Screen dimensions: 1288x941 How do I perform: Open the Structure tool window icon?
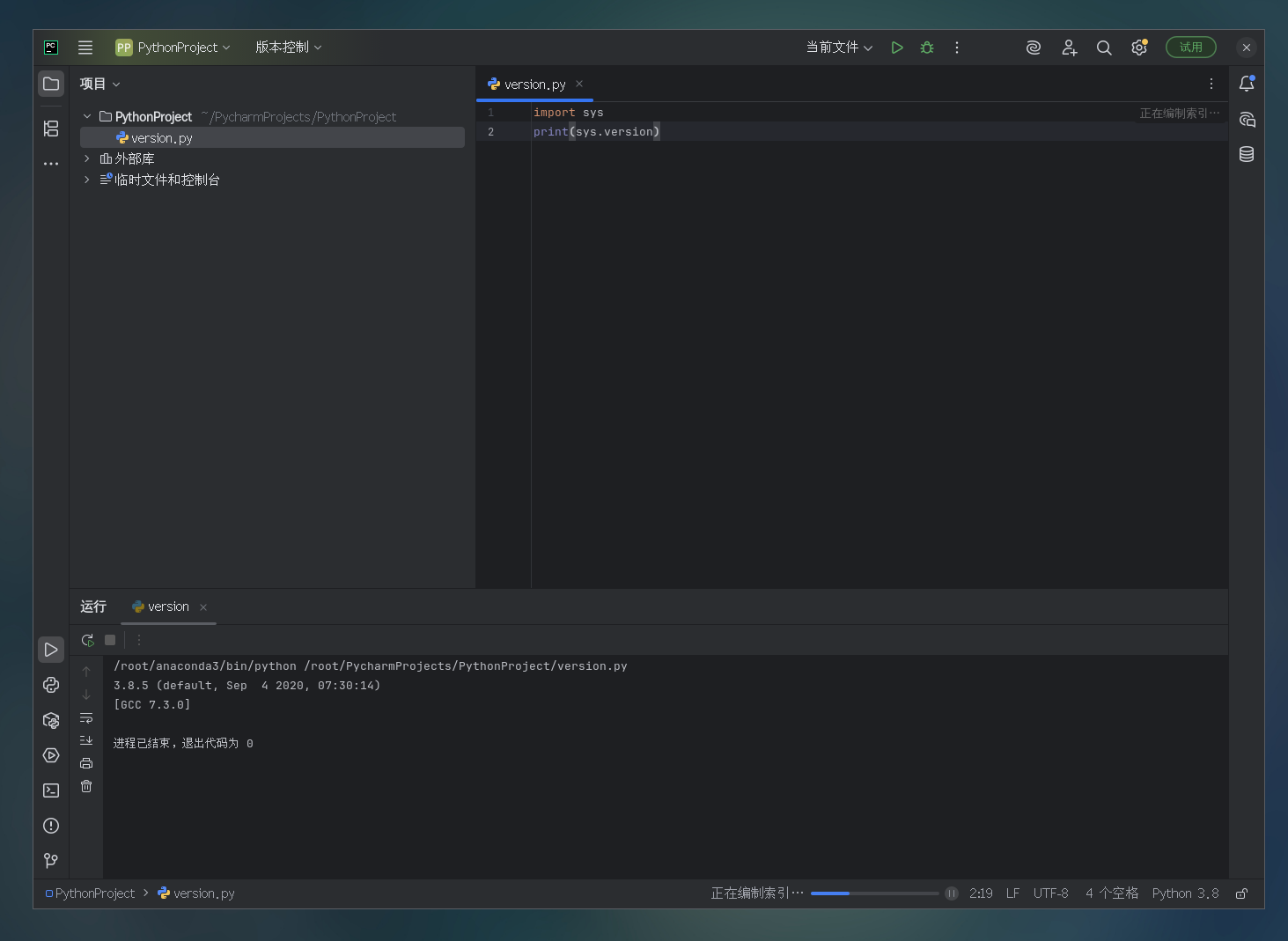pos(51,129)
